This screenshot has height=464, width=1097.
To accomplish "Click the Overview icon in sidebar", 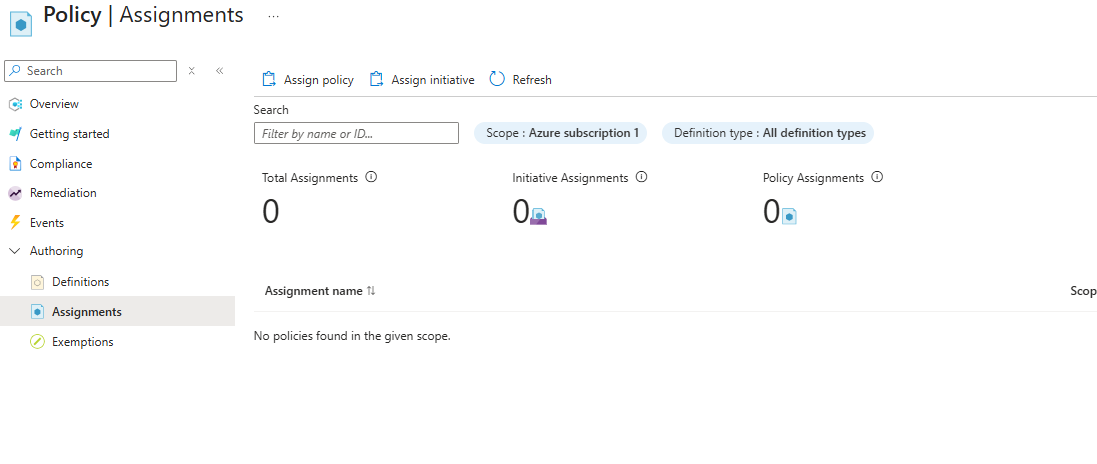I will pos(15,104).
